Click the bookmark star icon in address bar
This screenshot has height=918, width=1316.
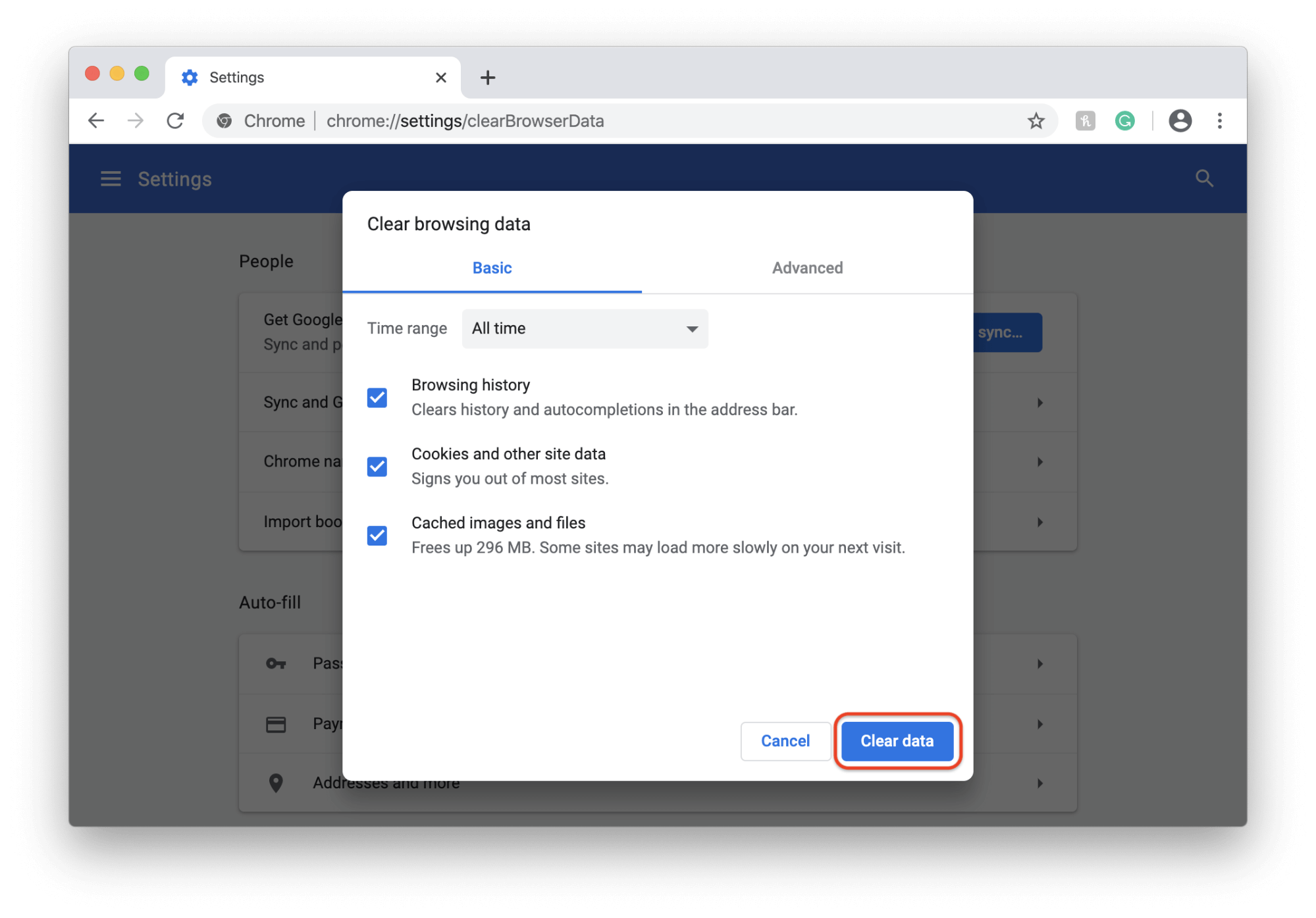tap(1037, 122)
